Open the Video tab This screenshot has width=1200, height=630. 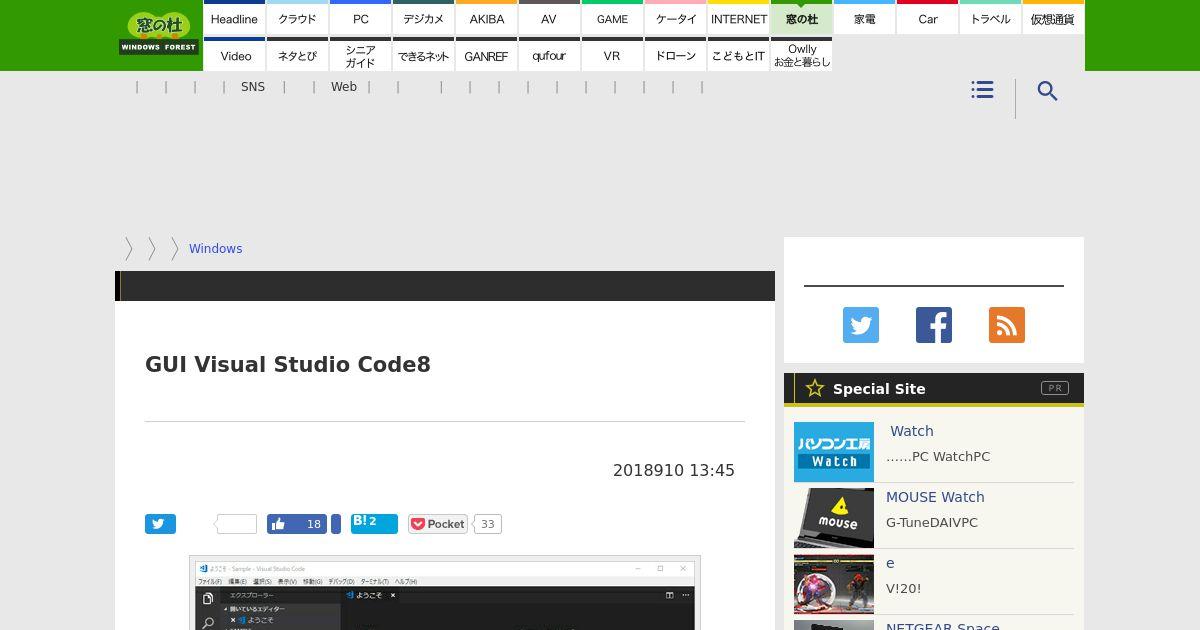tap(234, 55)
